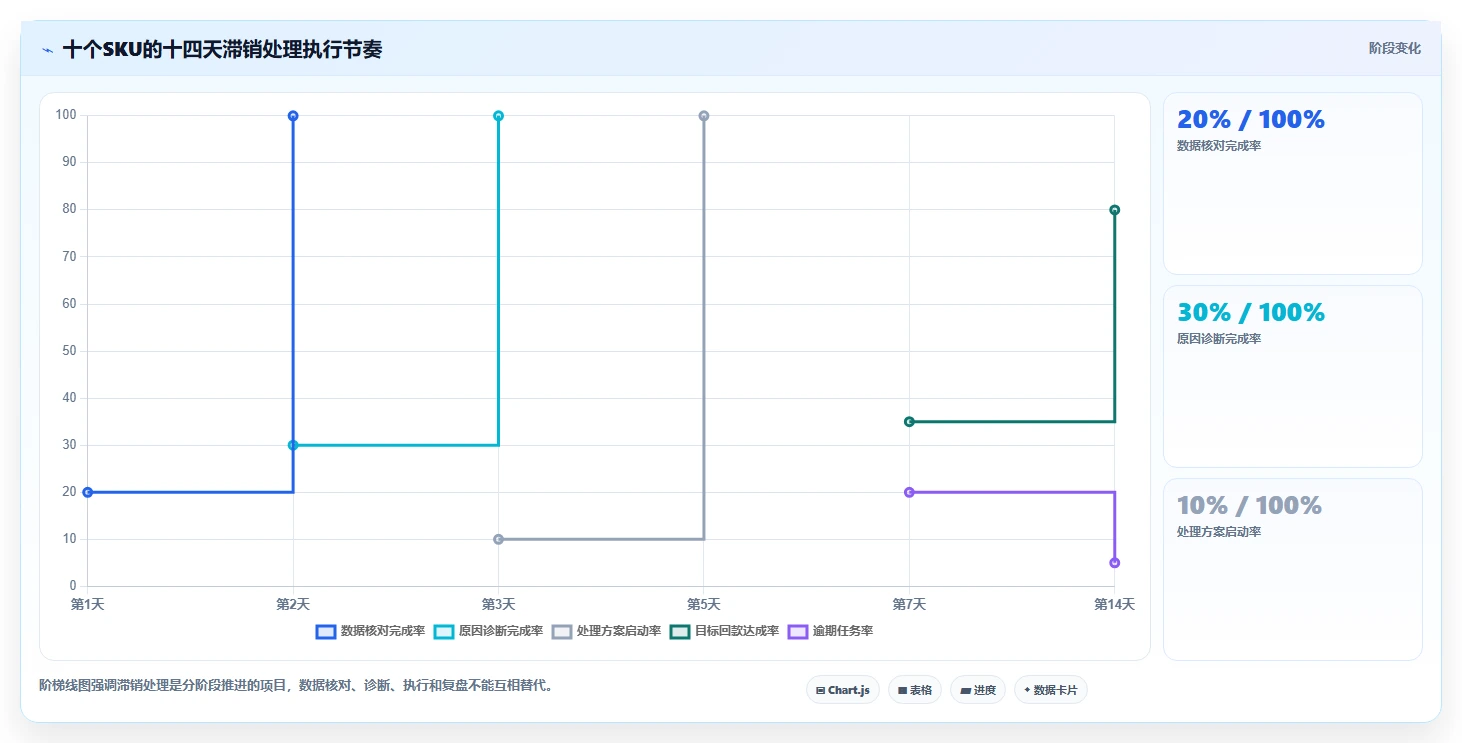Toggle 处理方案启动率 legend item
This screenshot has width=1462, height=743.
tap(606, 631)
